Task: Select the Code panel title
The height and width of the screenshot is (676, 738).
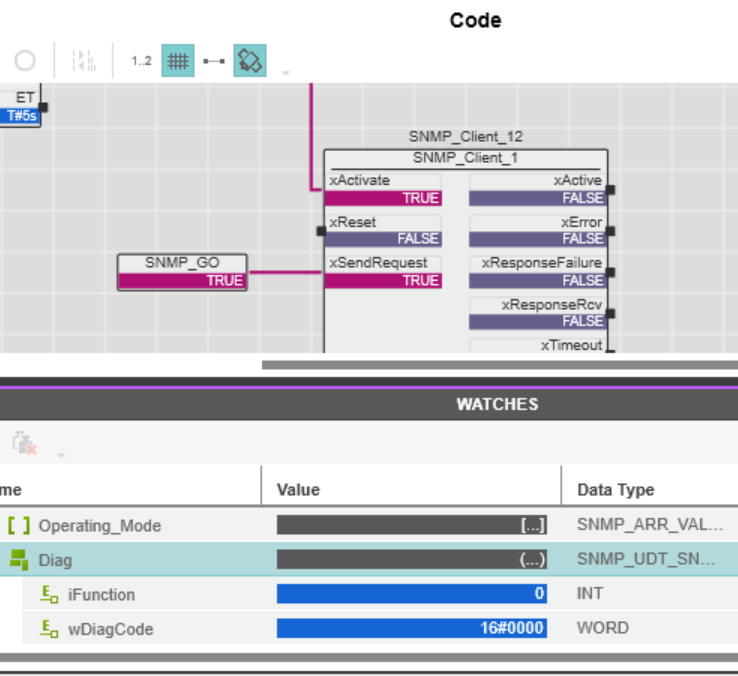Action: point(475,20)
